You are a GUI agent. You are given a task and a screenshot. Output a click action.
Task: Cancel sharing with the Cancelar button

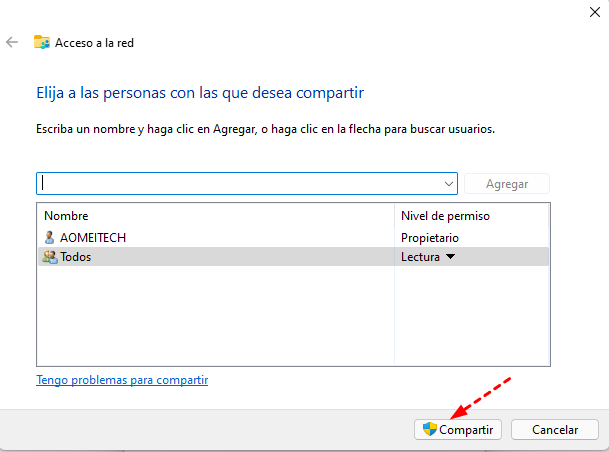[554, 429]
